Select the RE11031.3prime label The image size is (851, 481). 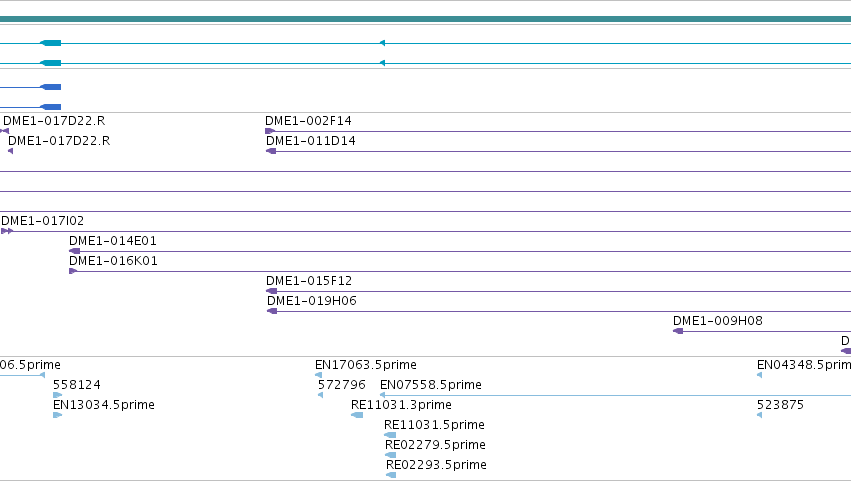point(401,405)
